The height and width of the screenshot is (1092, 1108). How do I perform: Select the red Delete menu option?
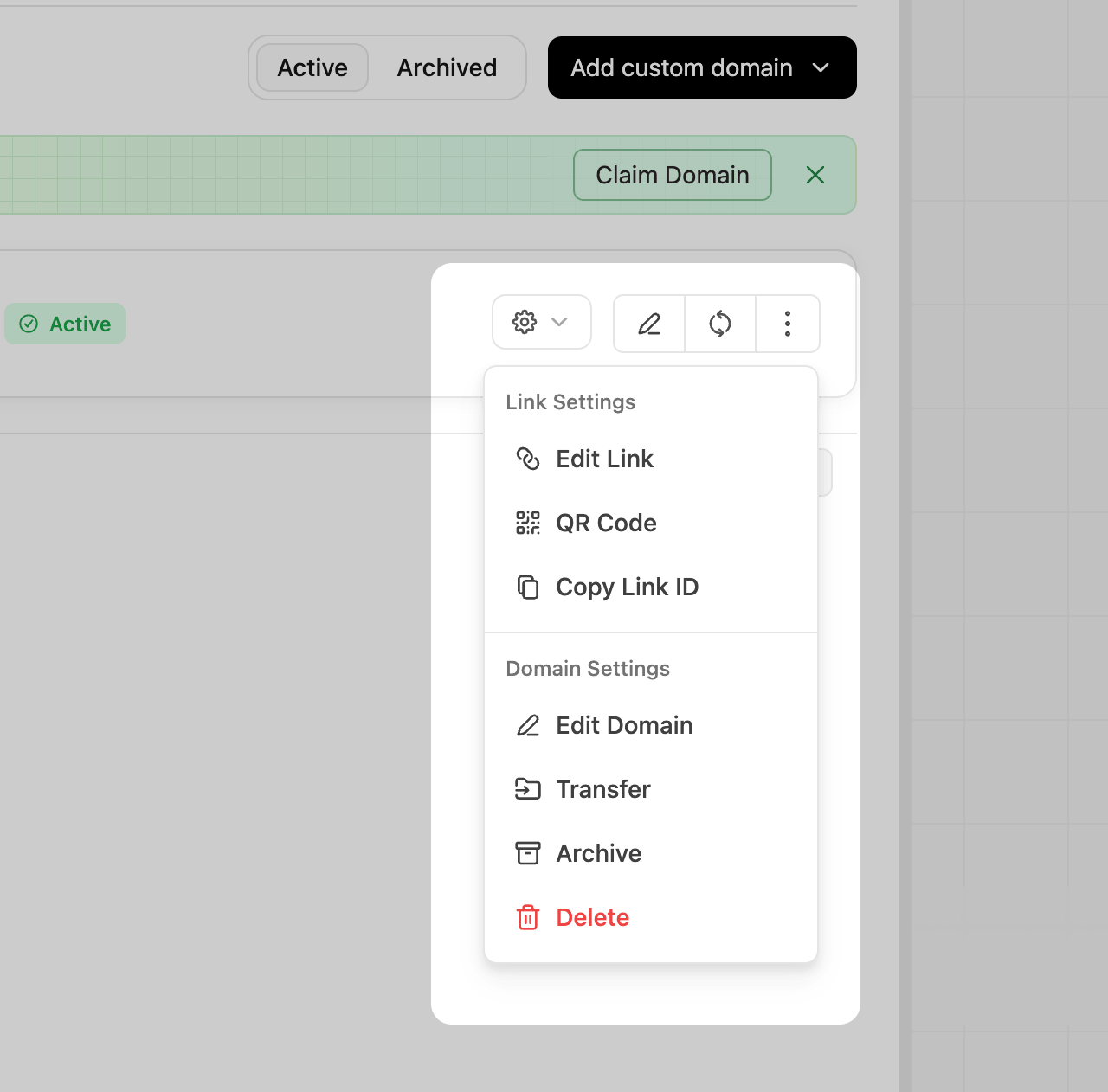tap(651, 917)
